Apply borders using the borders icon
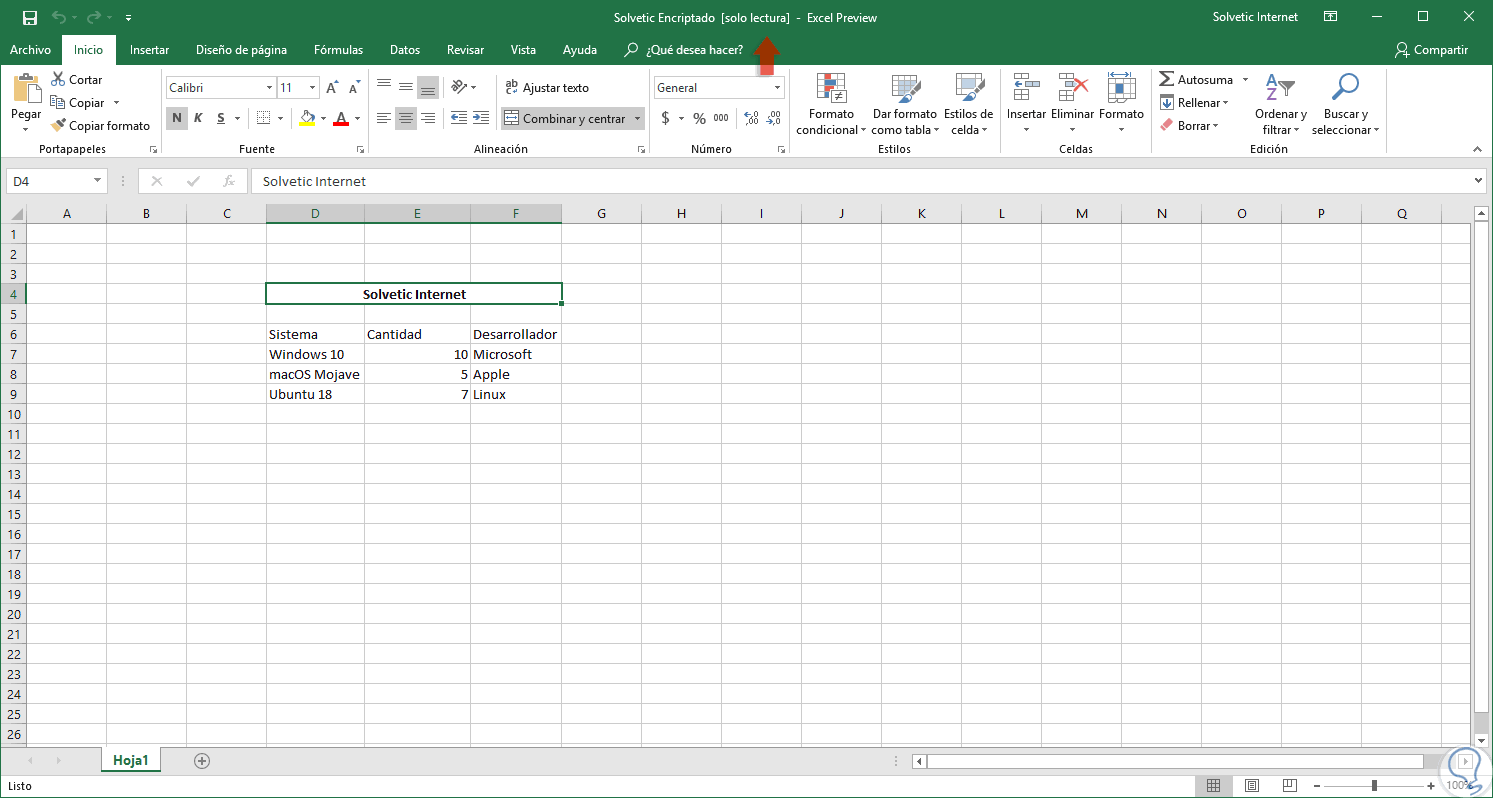The image size is (1493, 798). [263, 118]
